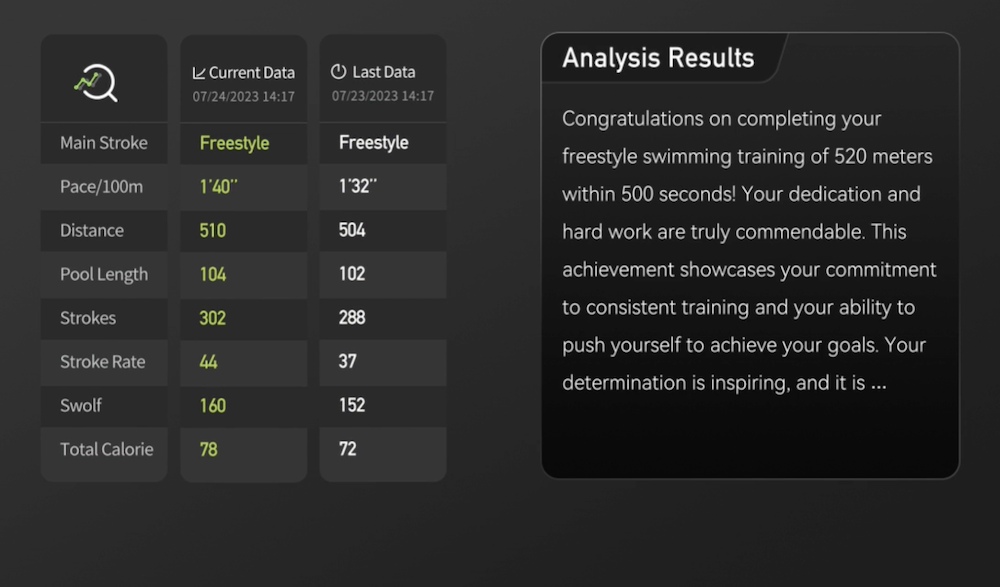Click the Pace/100m row label
Image resolution: width=1000 pixels, height=587 pixels.
coord(103,186)
